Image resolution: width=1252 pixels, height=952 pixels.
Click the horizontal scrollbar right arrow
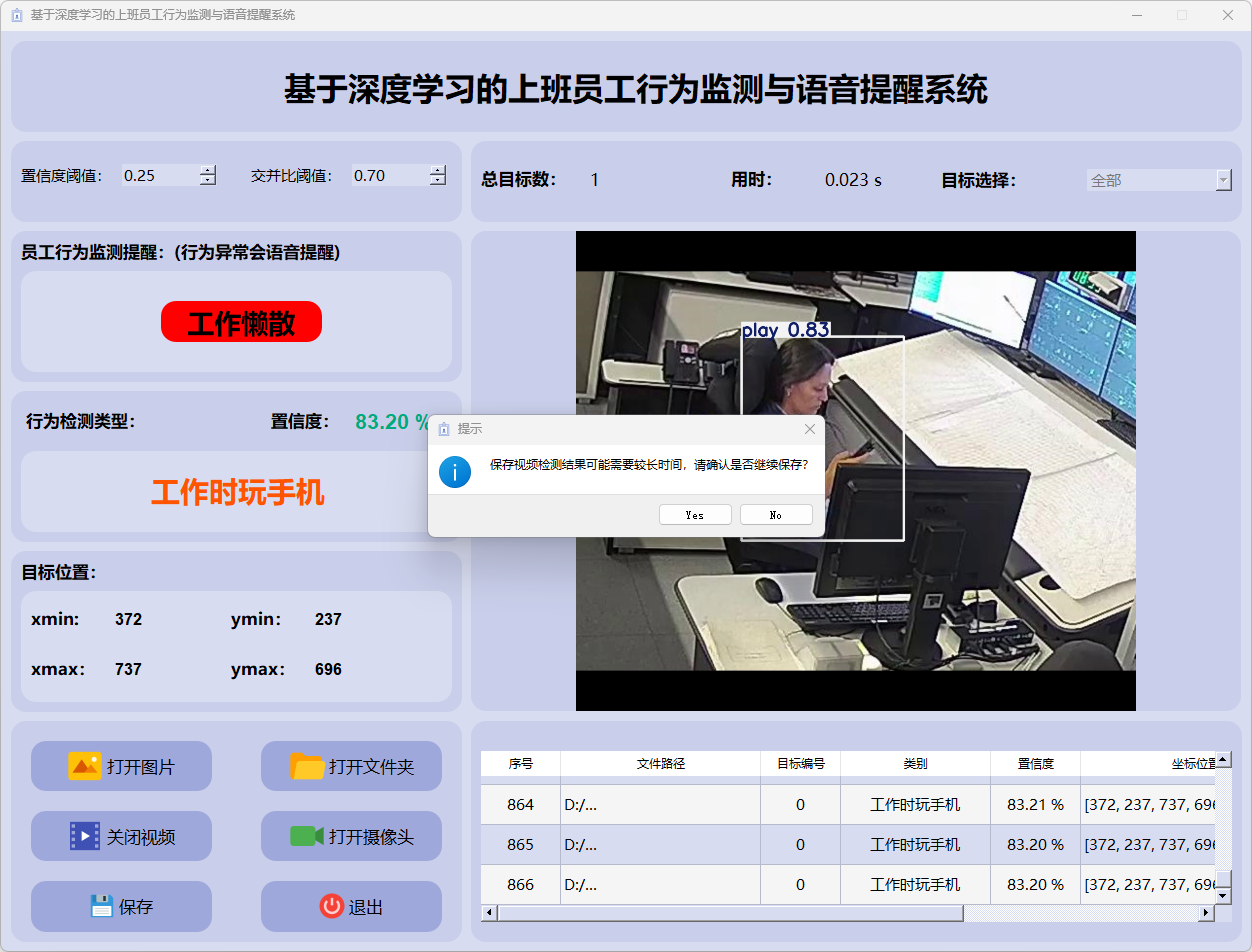click(x=1206, y=913)
